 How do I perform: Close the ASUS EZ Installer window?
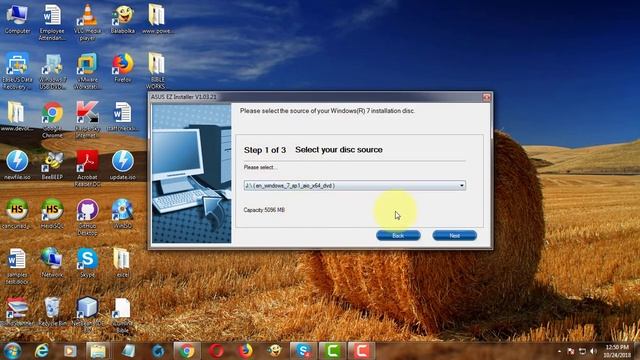click(x=486, y=97)
